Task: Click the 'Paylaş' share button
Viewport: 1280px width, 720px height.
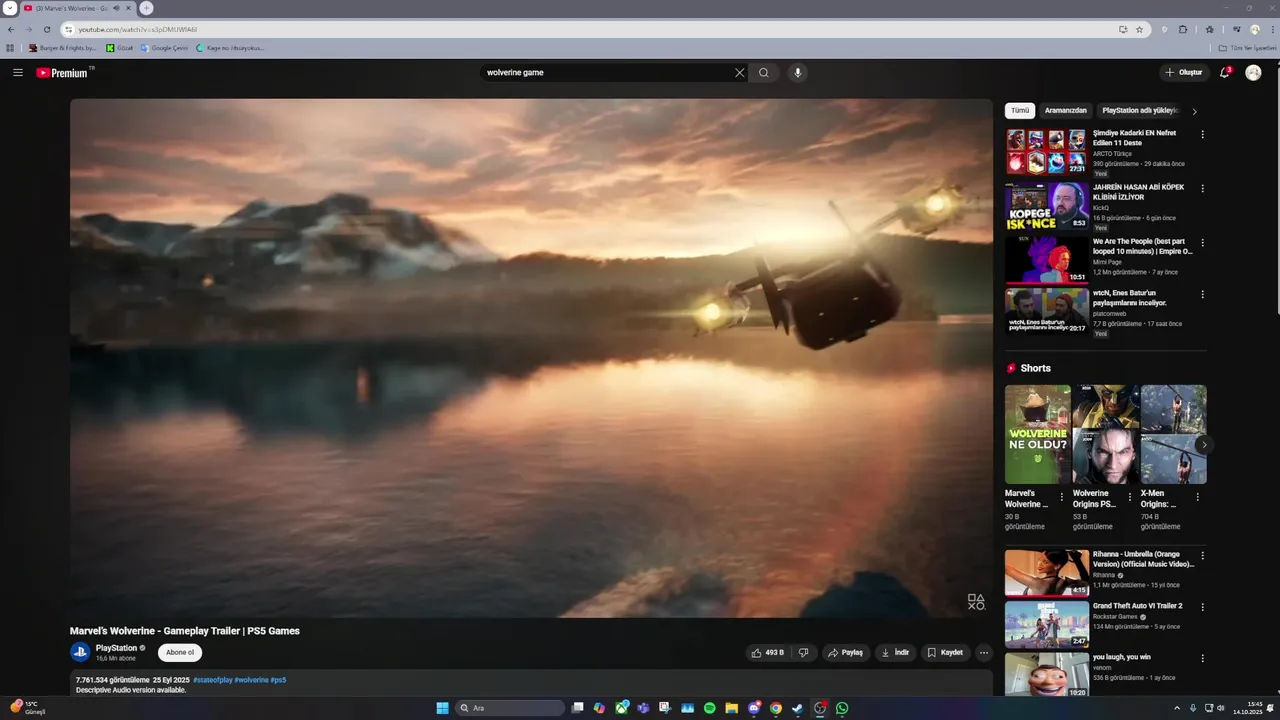Action: coord(845,653)
